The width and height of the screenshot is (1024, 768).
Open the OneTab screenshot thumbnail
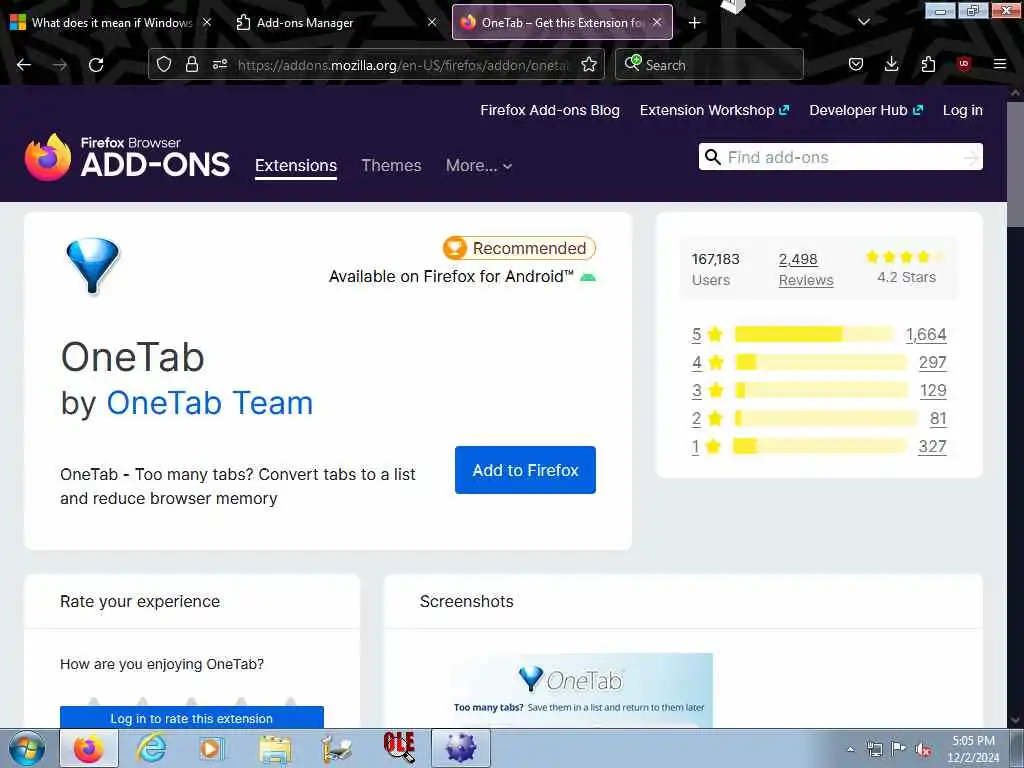tap(581, 690)
